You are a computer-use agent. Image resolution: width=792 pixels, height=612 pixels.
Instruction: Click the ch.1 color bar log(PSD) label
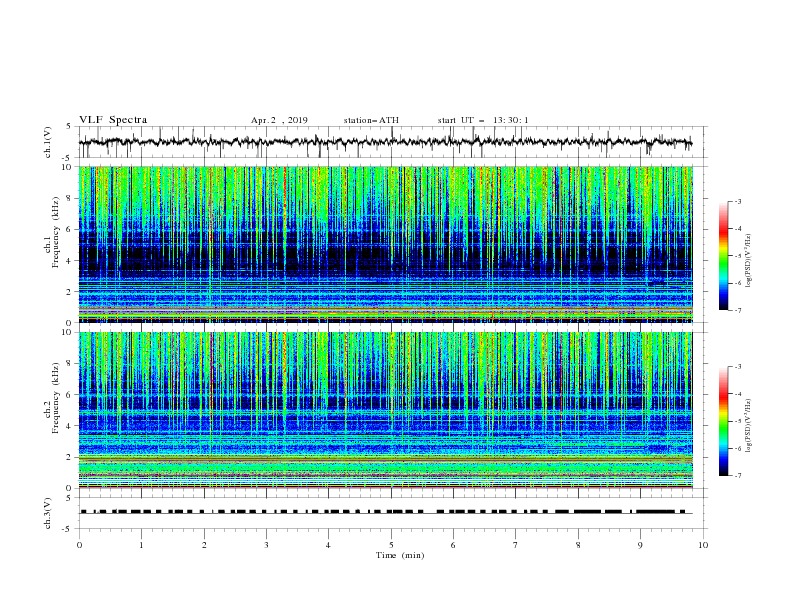pos(749,261)
